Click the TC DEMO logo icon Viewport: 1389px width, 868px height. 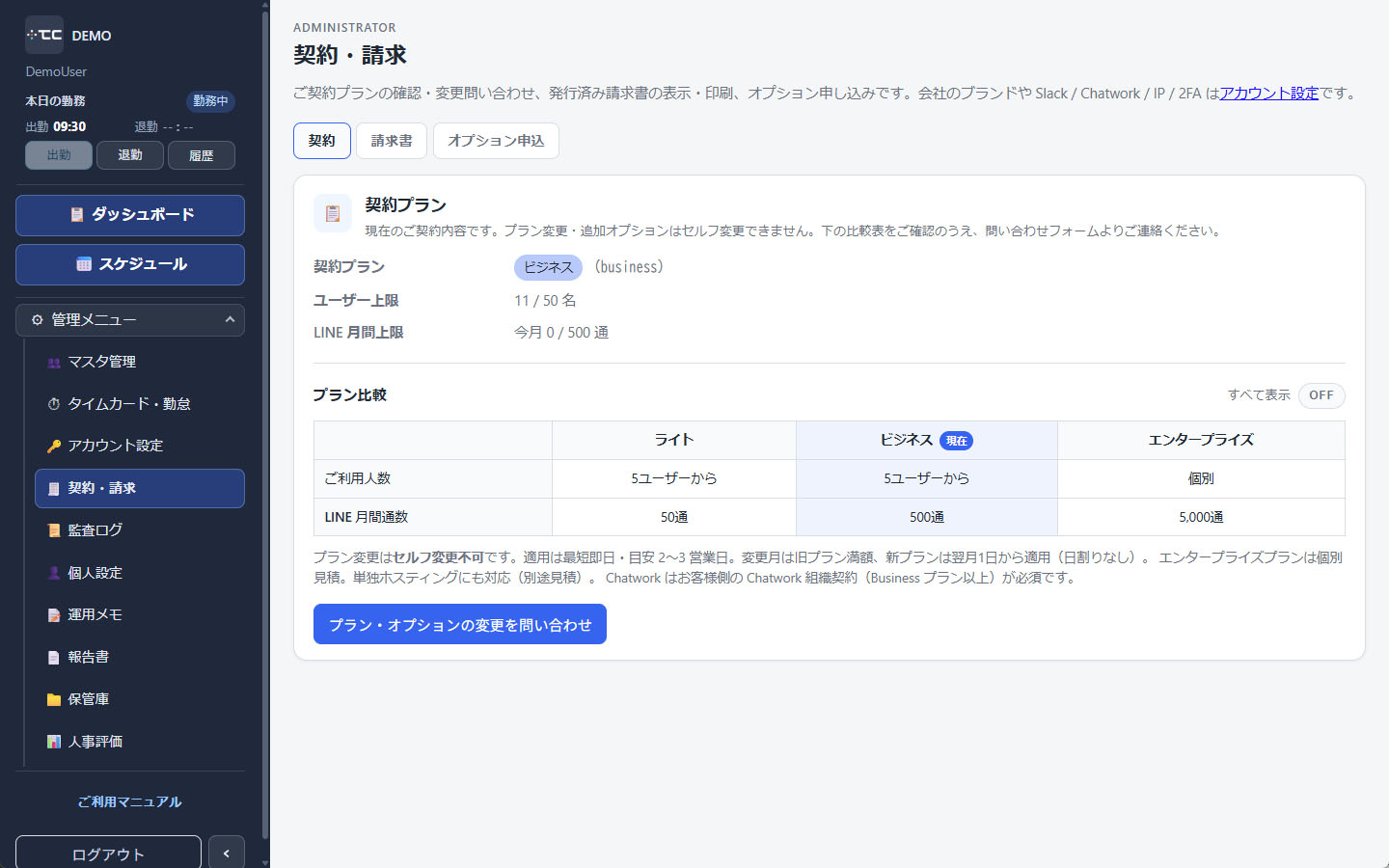pos(44,35)
